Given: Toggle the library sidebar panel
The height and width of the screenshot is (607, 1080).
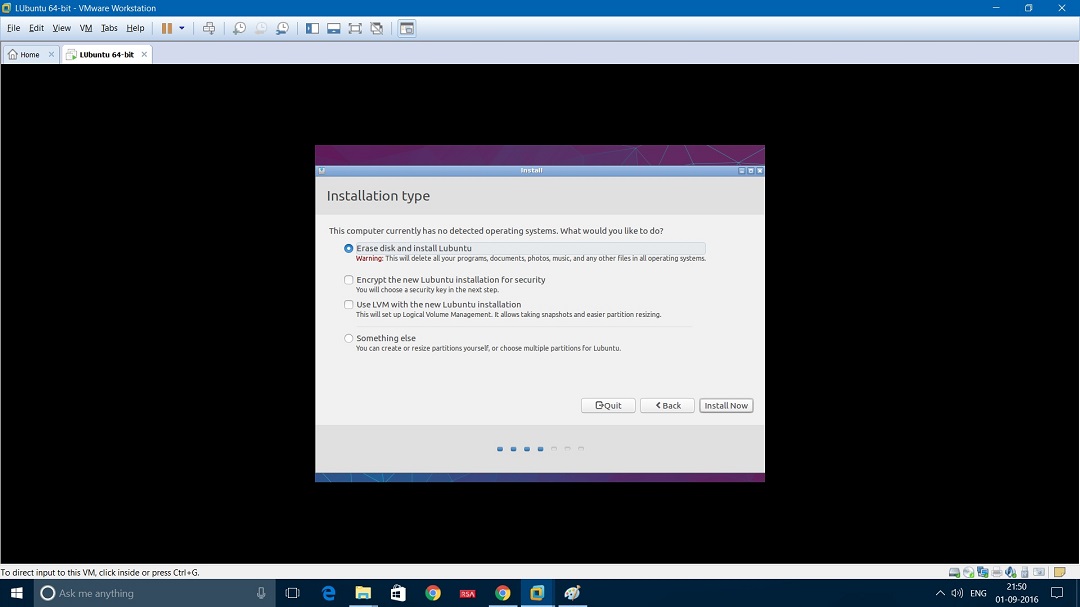Looking at the screenshot, I should pyautogui.click(x=312, y=28).
